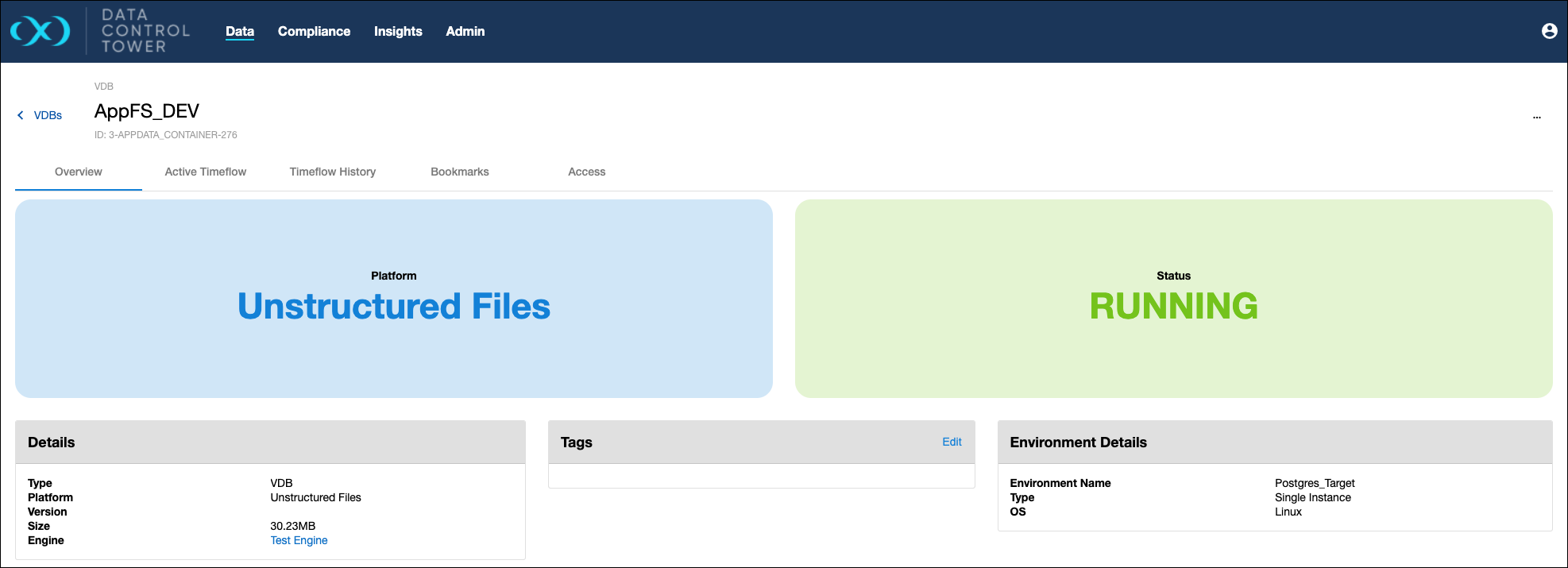The width and height of the screenshot is (1568, 568).
Task: Click the VDBs breadcrumb link
Action: pyautogui.click(x=48, y=115)
